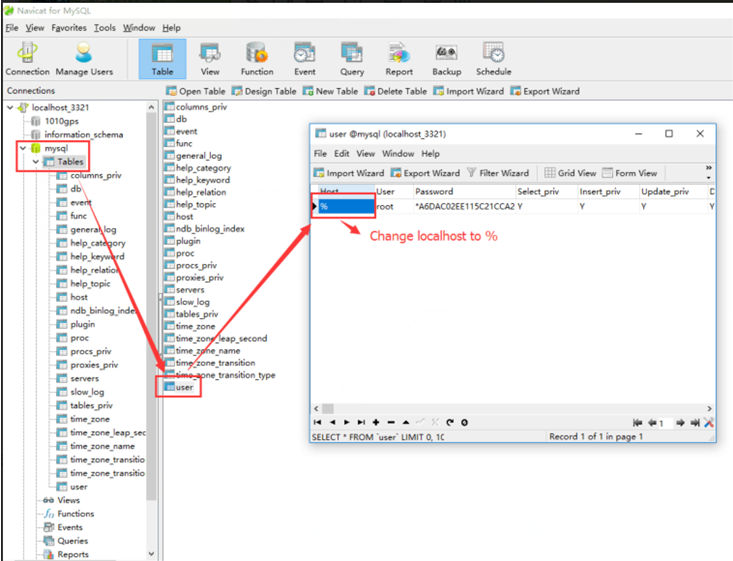Select the Table toolbar button
The width and height of the screenshot is (733, 561).
click(162, 59)
